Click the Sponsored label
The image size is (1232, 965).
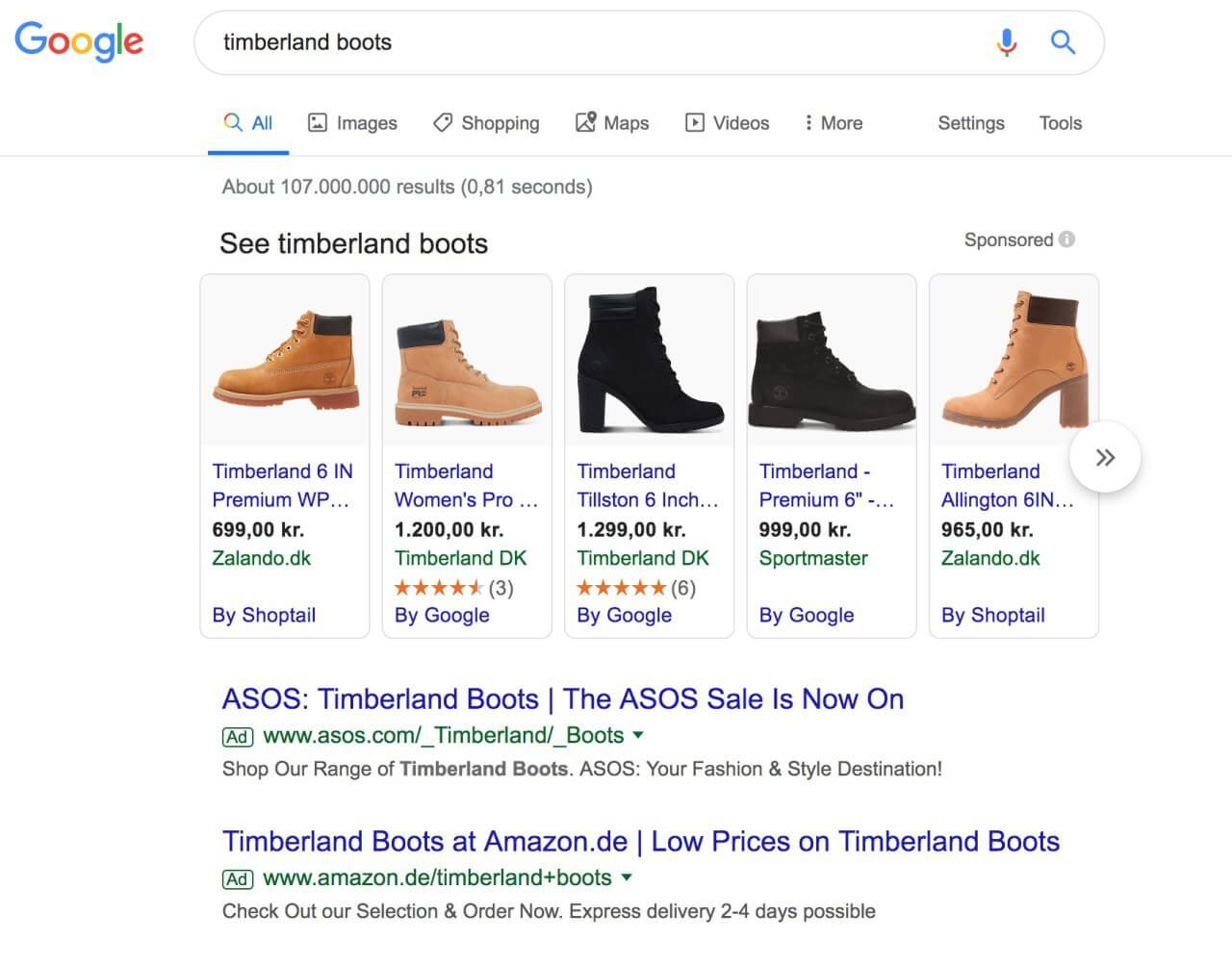(1009, 240)
